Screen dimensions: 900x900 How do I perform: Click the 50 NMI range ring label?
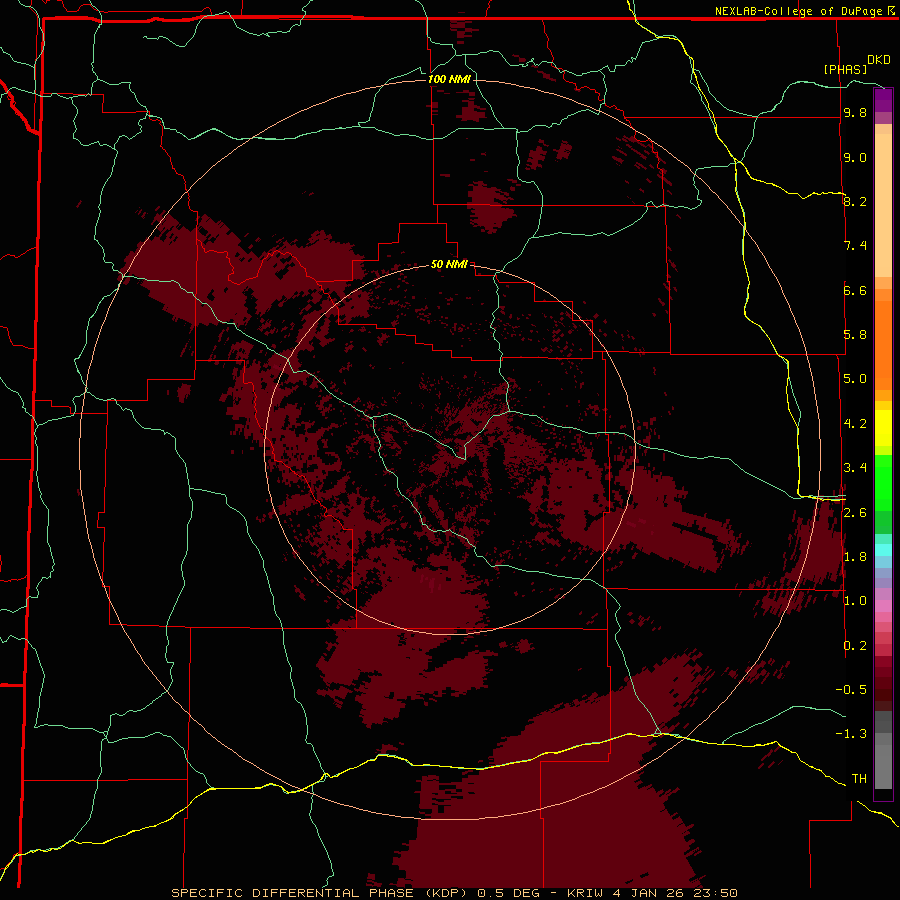(x=449, y=264)
